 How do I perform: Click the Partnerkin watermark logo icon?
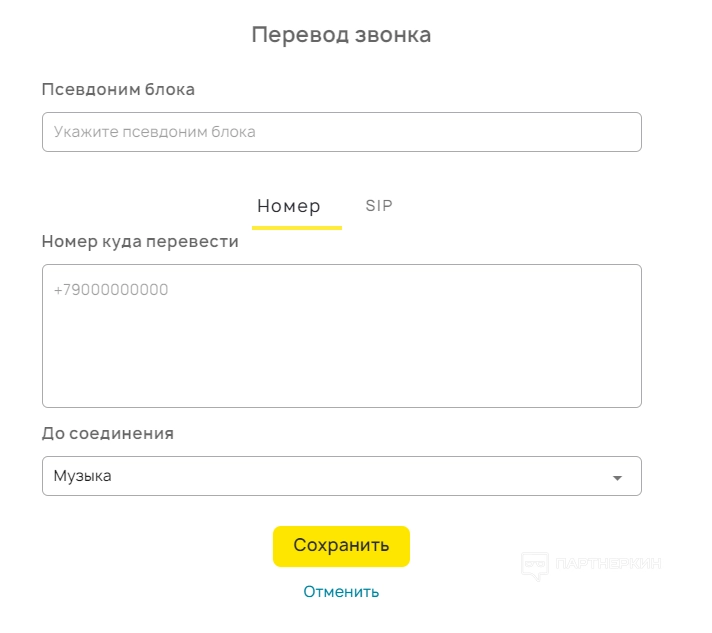click(x=535, y=566)
